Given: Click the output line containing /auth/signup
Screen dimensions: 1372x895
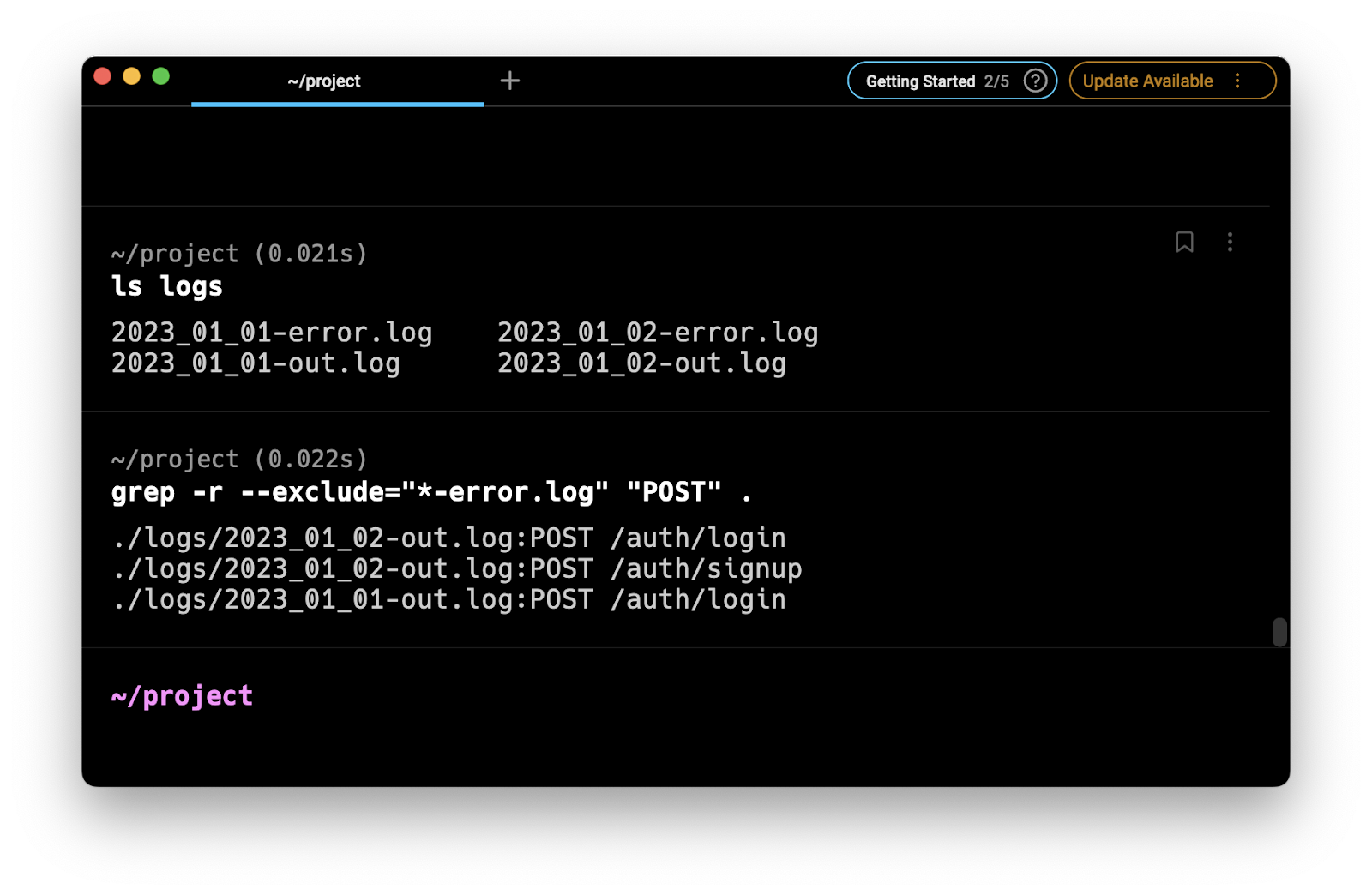Looking at the screenshot, I should [x=458, y=568].
